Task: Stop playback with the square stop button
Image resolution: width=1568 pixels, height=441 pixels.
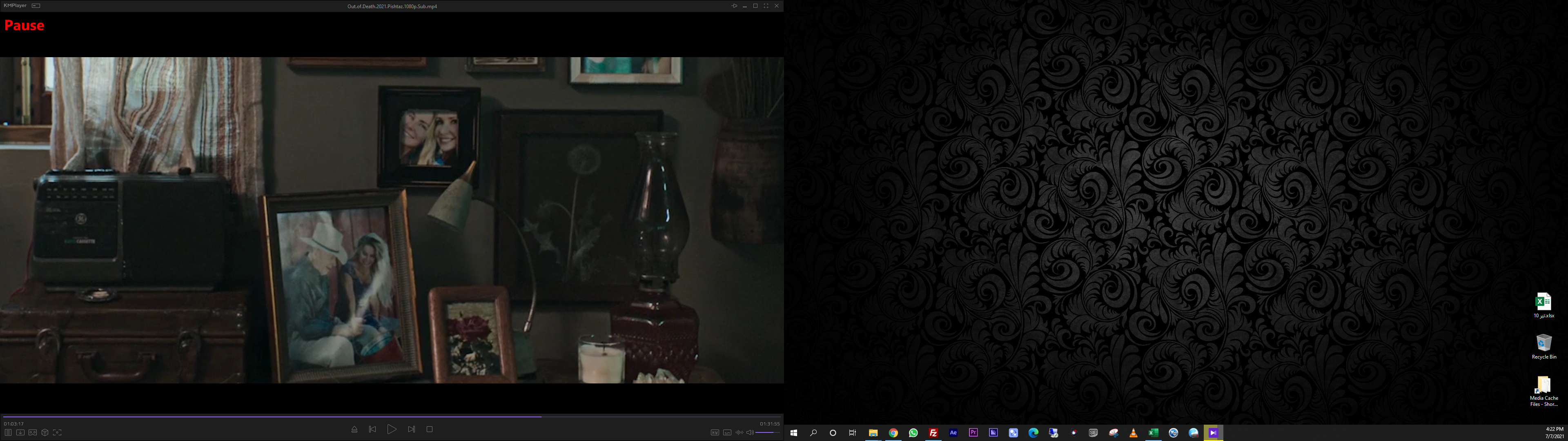Action: click(x=429, y=430)
